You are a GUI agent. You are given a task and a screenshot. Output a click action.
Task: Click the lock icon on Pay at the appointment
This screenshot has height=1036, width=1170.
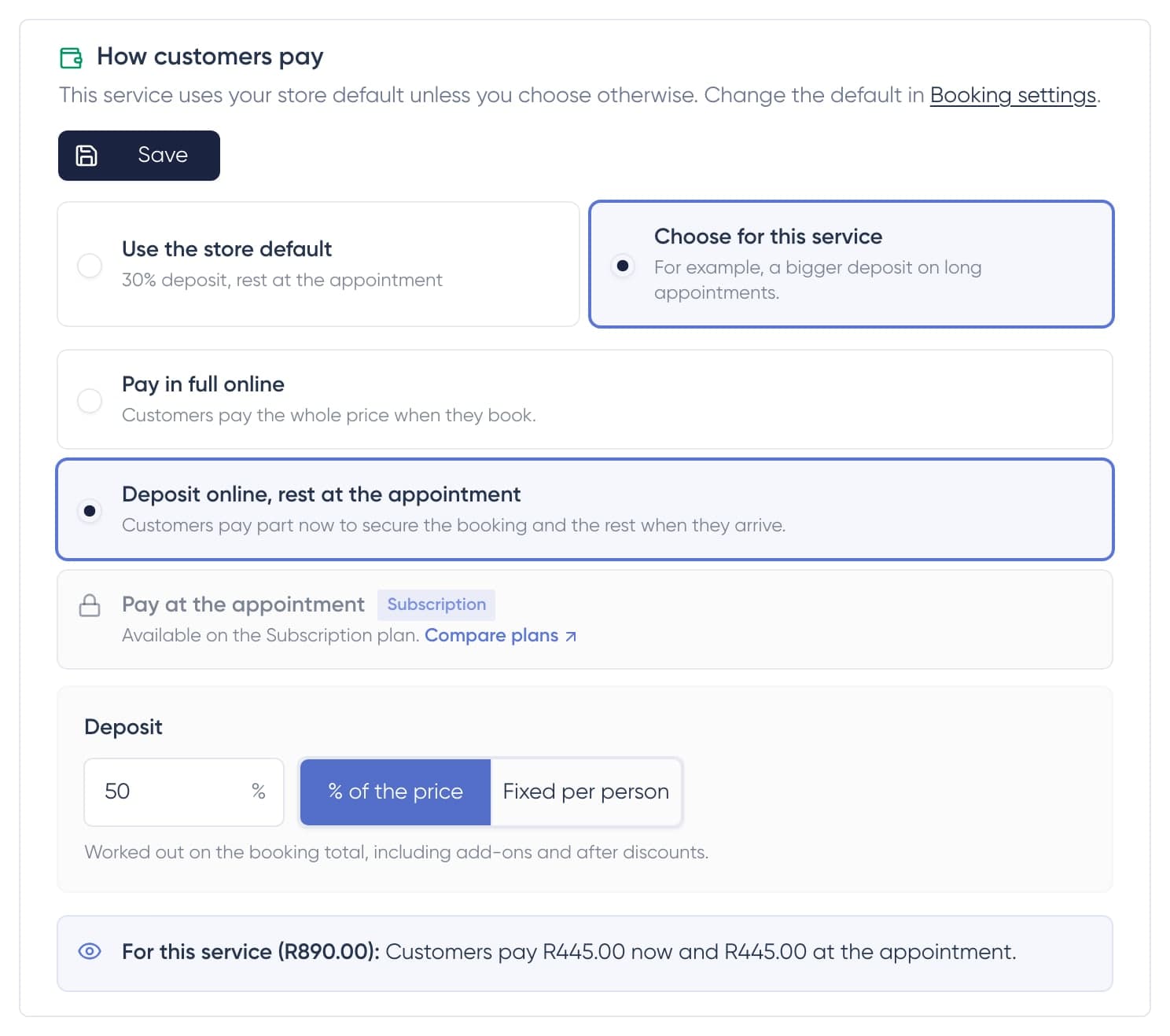tap(90, 605)
